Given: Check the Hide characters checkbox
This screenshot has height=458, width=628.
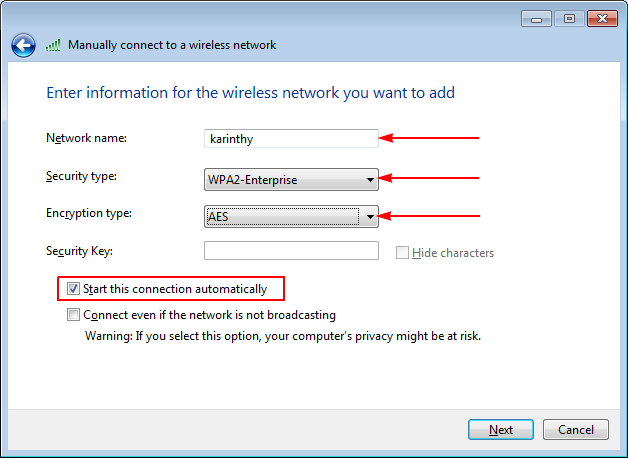Looking at the screenshot, I should (x=402, y=253).
